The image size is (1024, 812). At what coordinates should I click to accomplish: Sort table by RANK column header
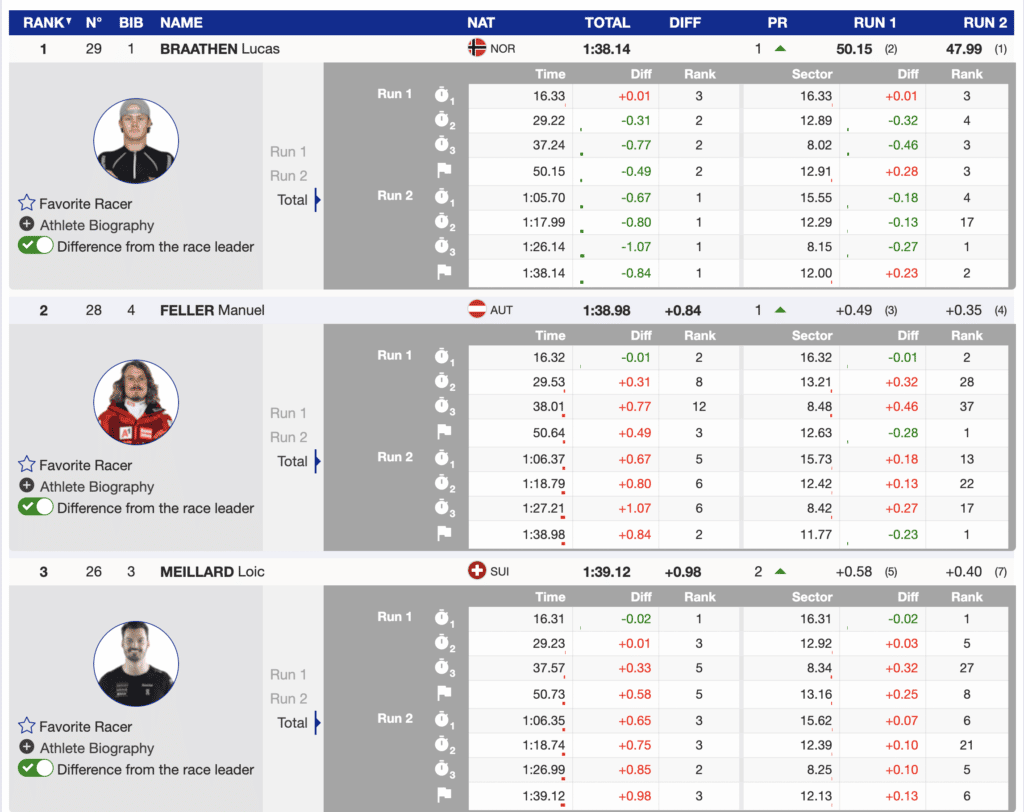point(47,22)
